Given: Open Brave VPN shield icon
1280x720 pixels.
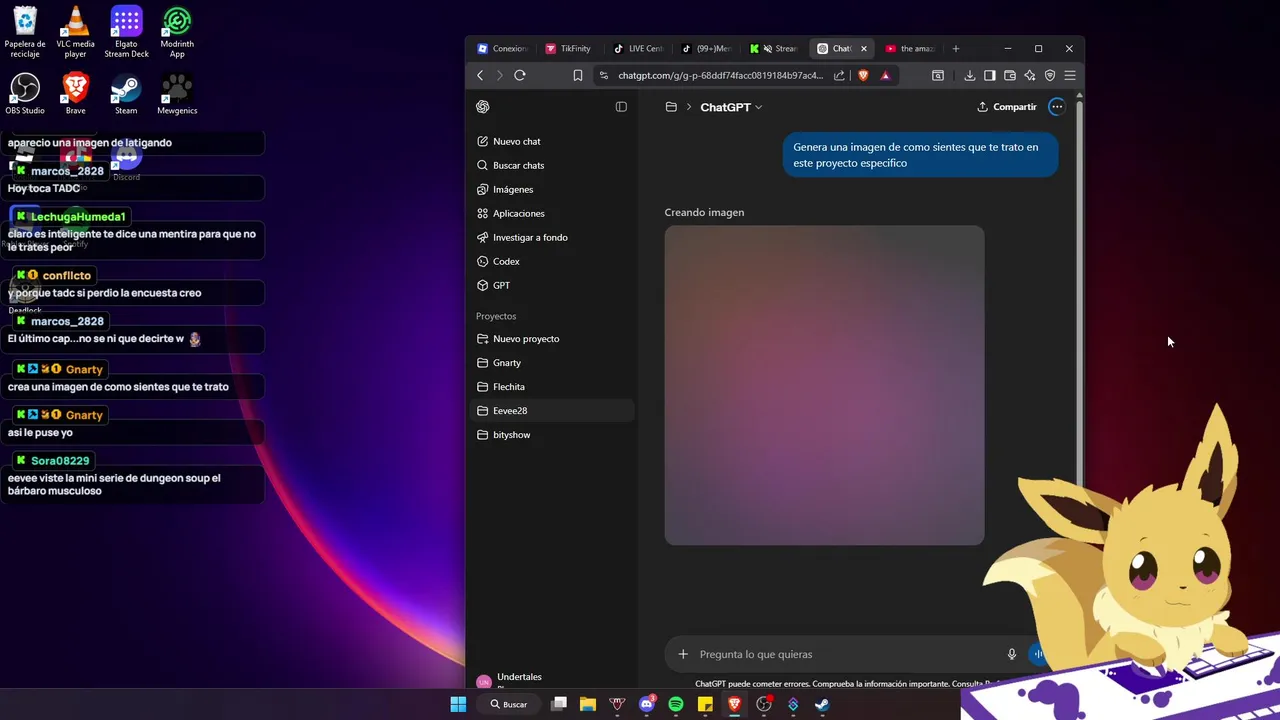Looking at the screenshot, I should (1050, 75).
